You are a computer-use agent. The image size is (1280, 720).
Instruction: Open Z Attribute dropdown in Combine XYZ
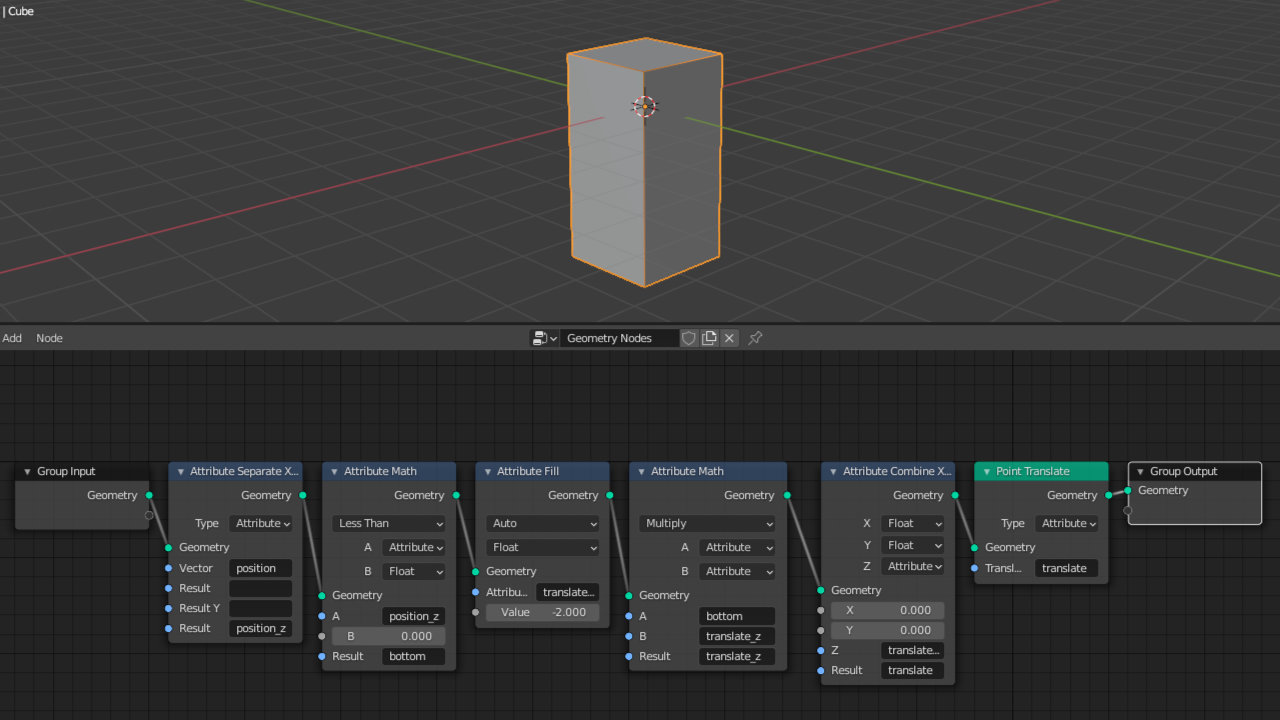912,566
